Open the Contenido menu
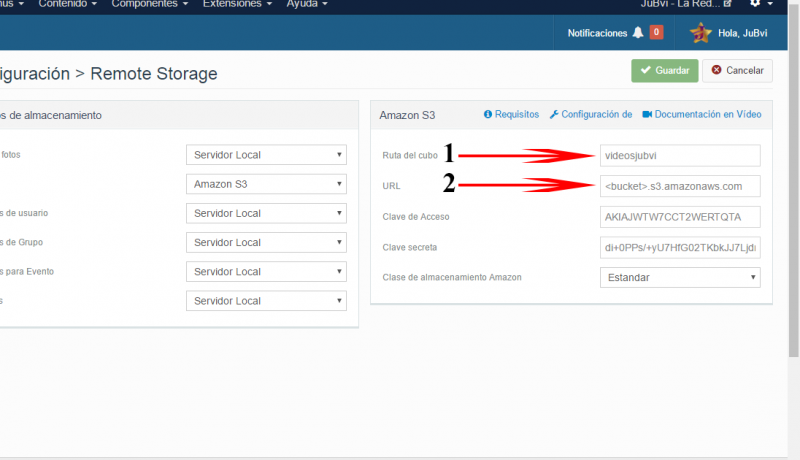The image size is (800, 460). [67, 4]
